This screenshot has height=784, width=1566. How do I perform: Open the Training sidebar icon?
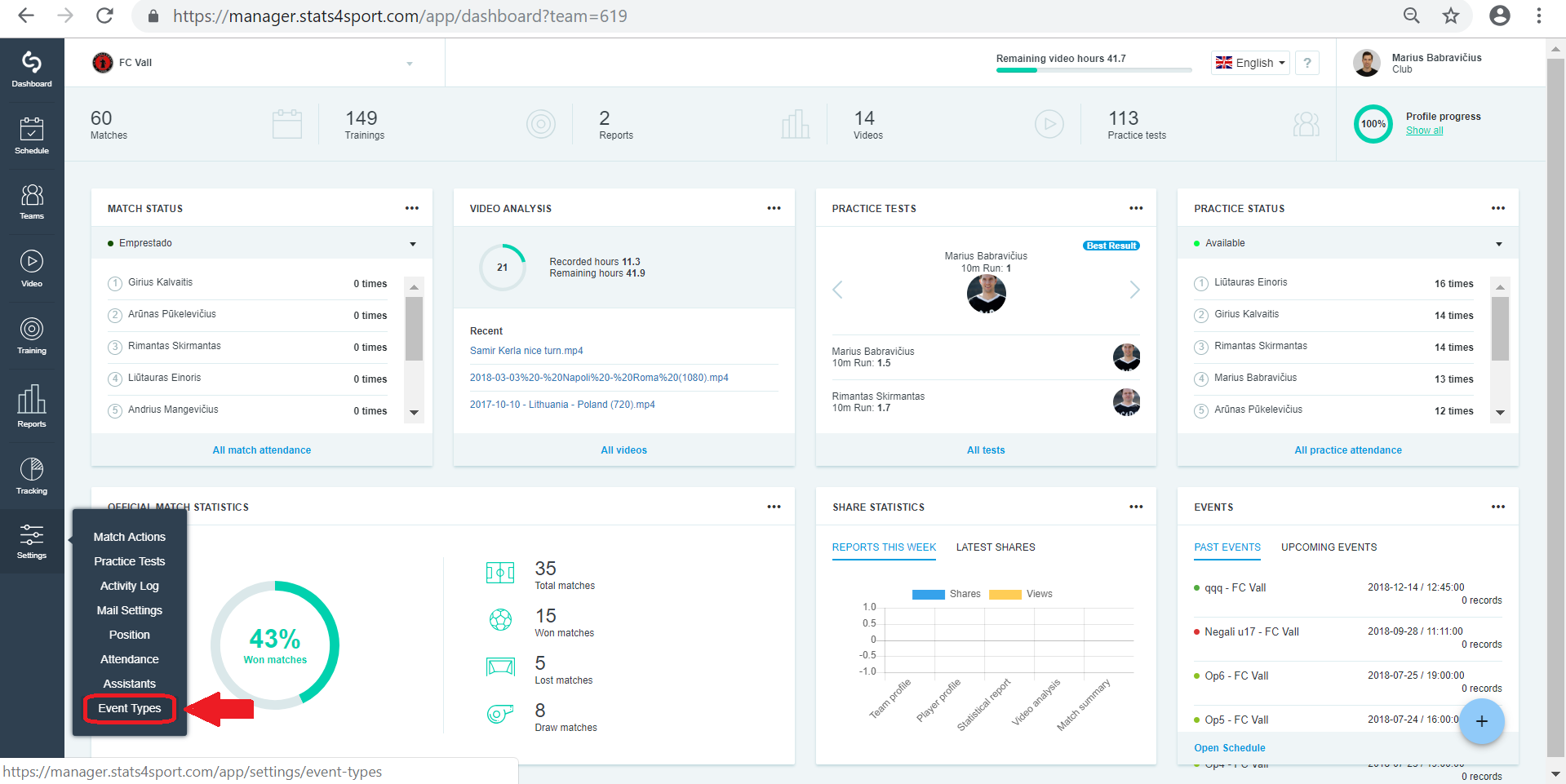pyautogui.click(x=32, y=336)
